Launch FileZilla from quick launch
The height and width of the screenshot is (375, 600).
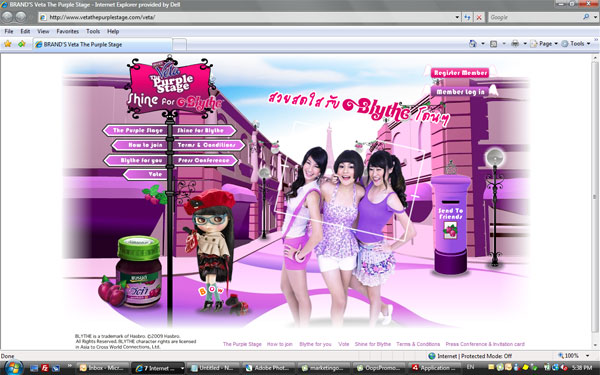(45, 368)
